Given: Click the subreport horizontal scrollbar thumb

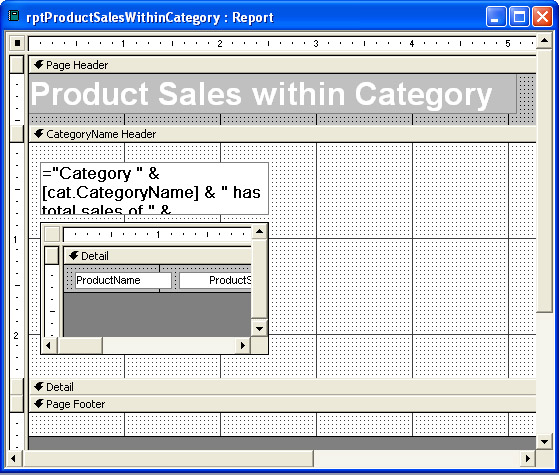Looking at the screenshot, I should [x=80, y=345].
